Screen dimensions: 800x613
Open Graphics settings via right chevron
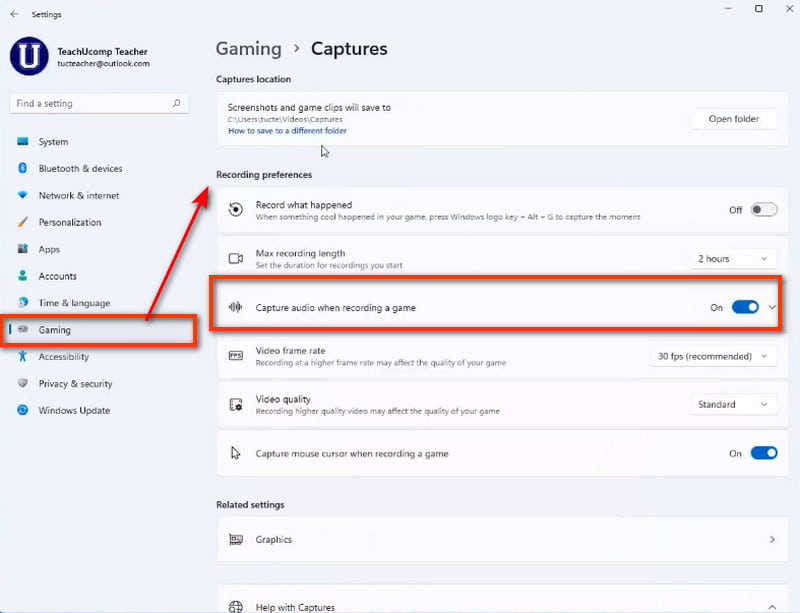click(x=772, y=540)
